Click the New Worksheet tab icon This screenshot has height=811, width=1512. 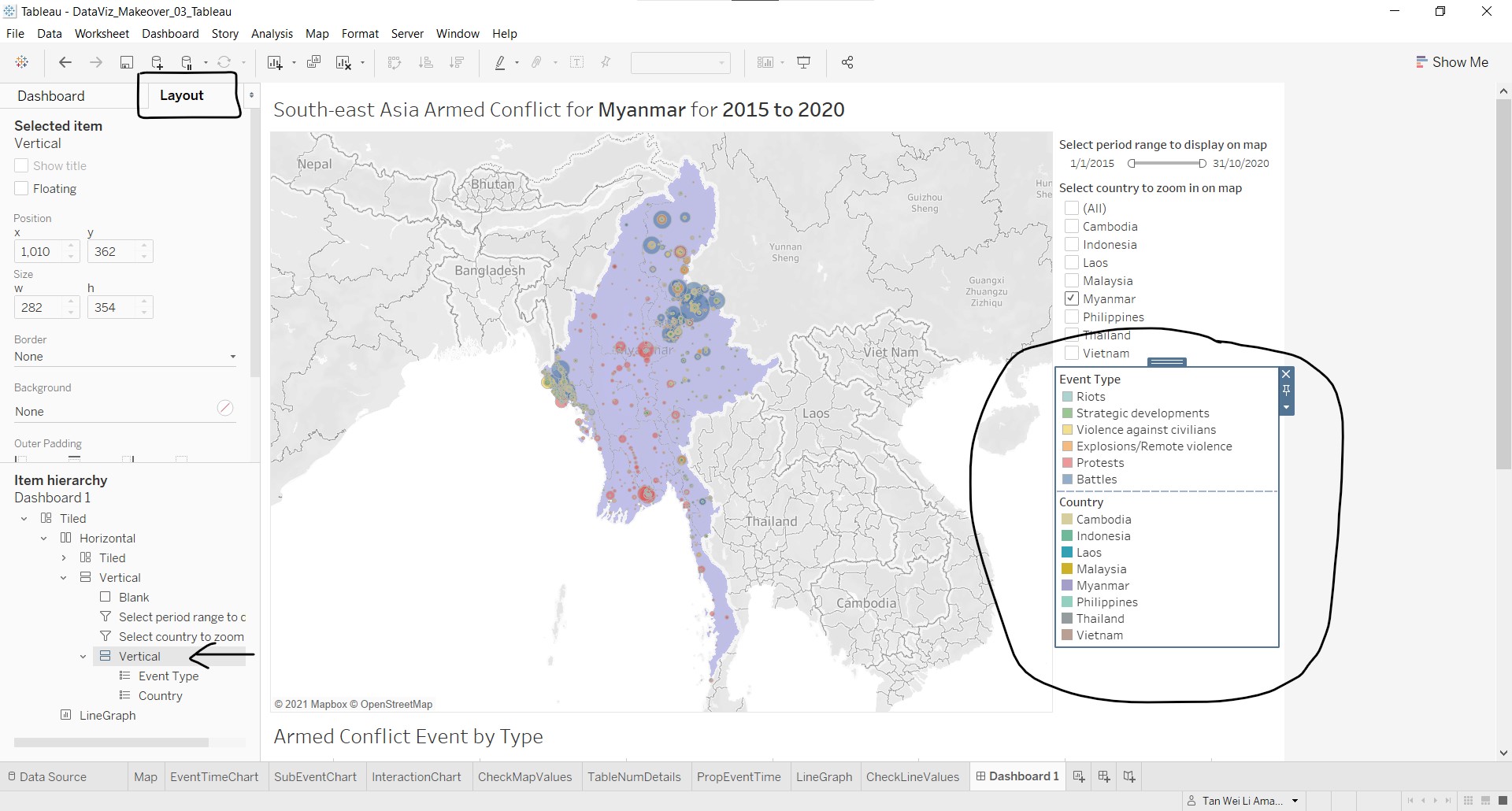pyautogui.click(x=1079, y=776)
